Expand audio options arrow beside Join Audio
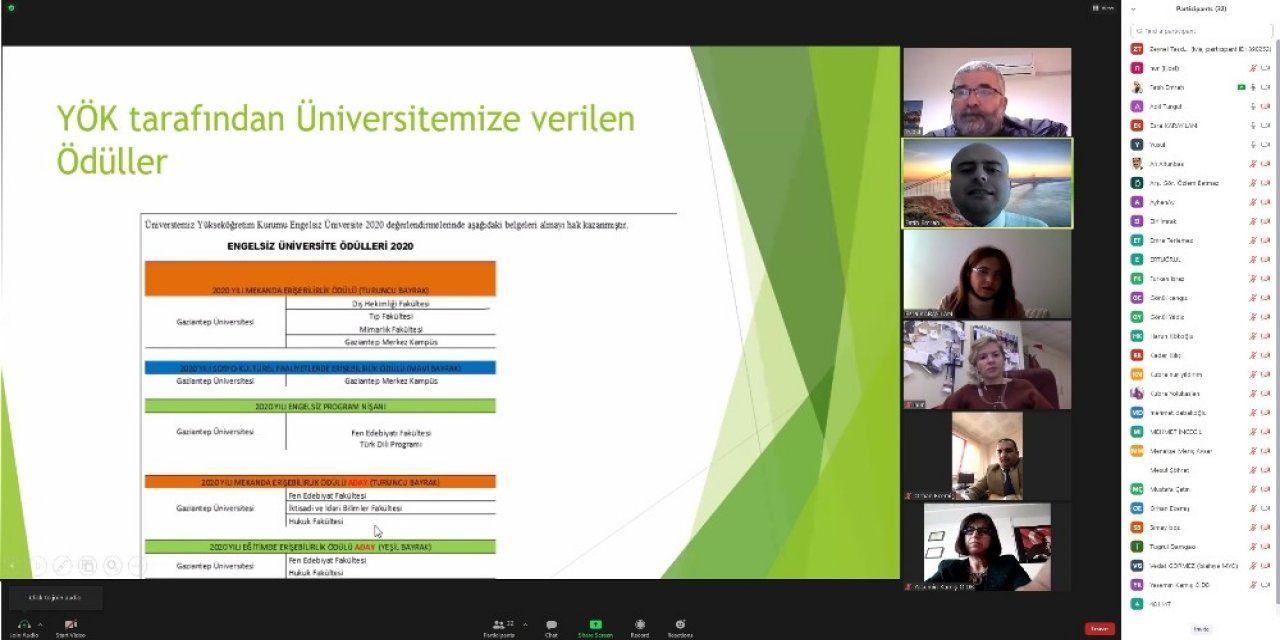The height and width of the screenshot is (640, 1280). (x=40, y=624)
